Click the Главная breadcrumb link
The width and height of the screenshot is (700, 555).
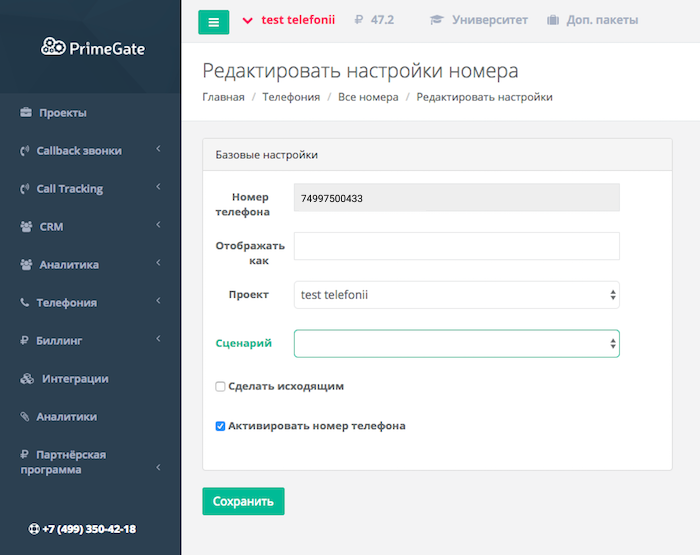click(x=223, y=97)
